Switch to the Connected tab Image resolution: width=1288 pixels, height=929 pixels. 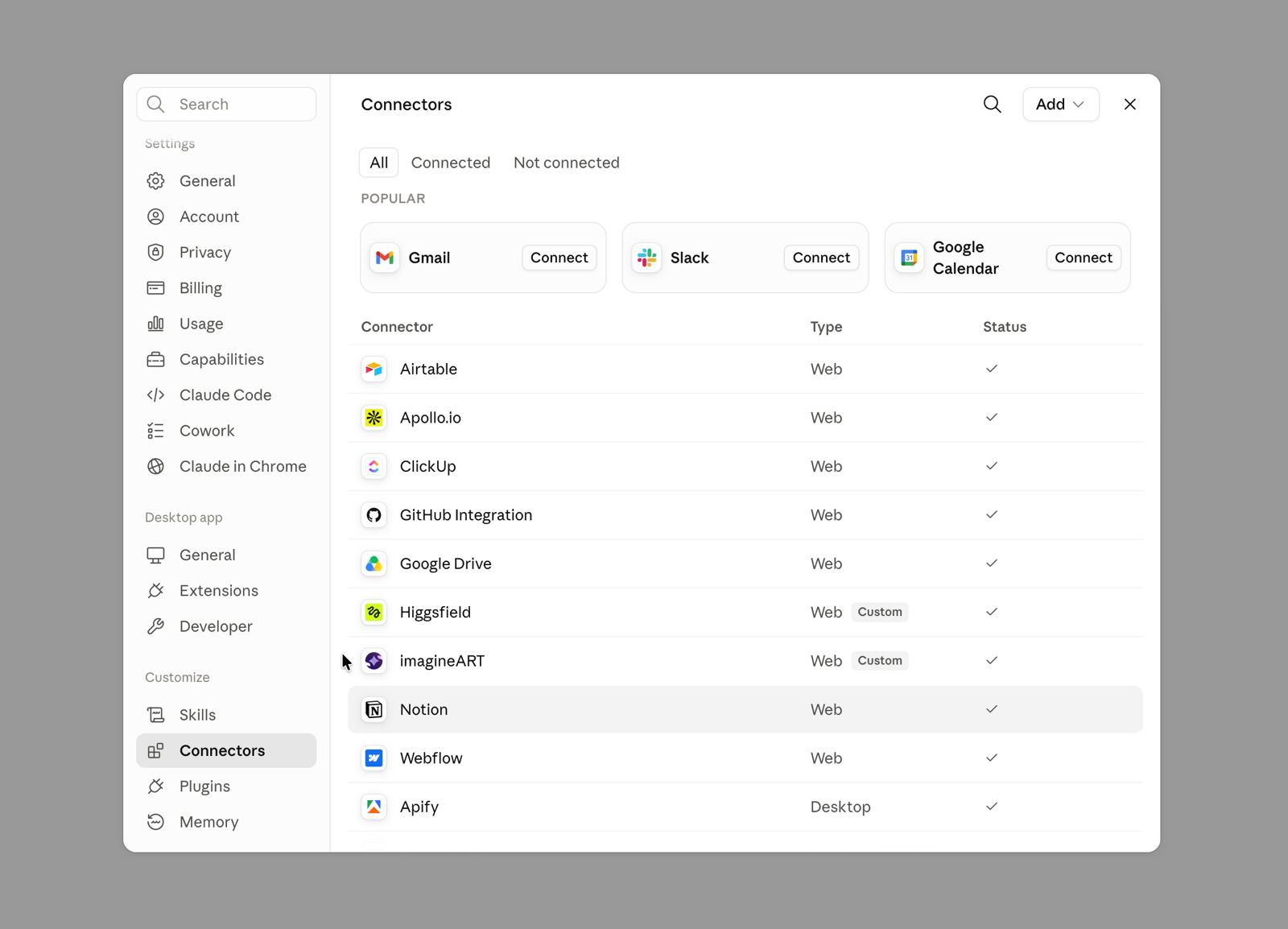pos(451,163)
